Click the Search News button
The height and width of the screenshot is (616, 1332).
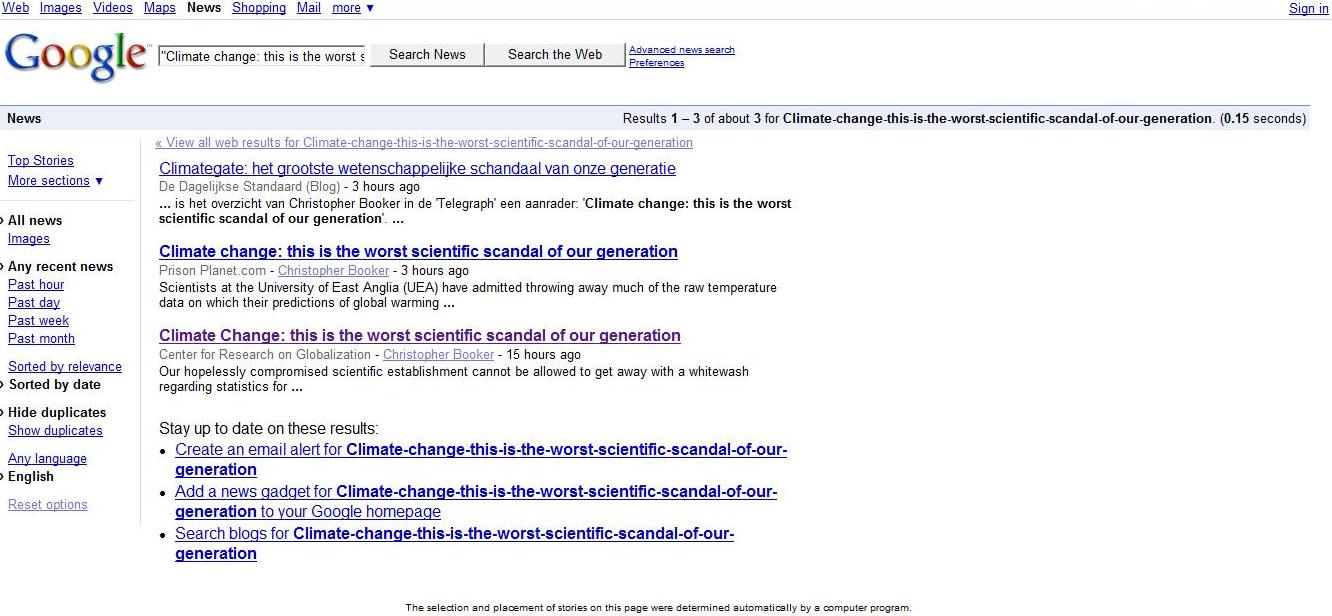click(x=427, y=55)
